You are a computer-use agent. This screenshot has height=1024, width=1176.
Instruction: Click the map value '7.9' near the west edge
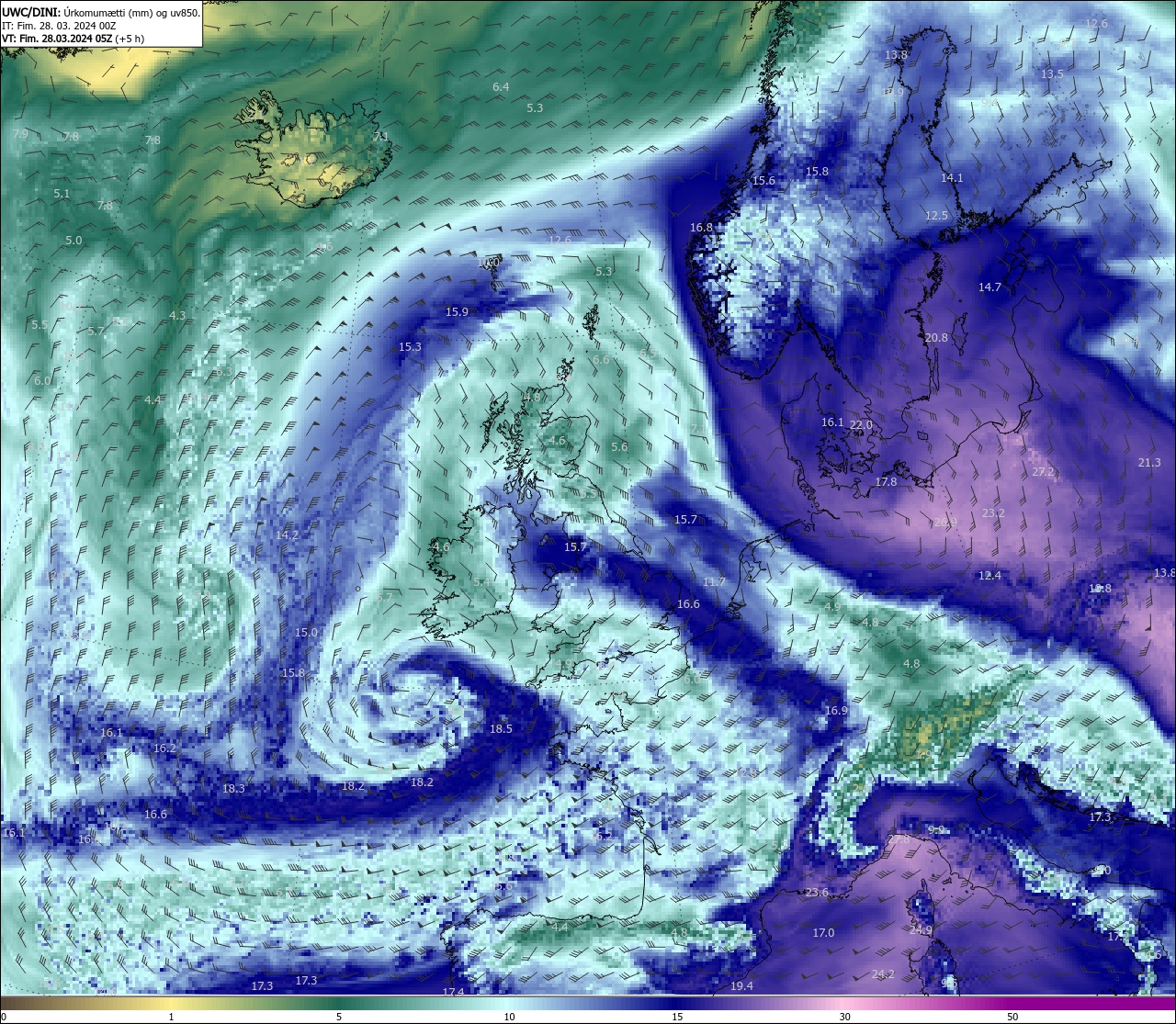[x=20, y=134]
